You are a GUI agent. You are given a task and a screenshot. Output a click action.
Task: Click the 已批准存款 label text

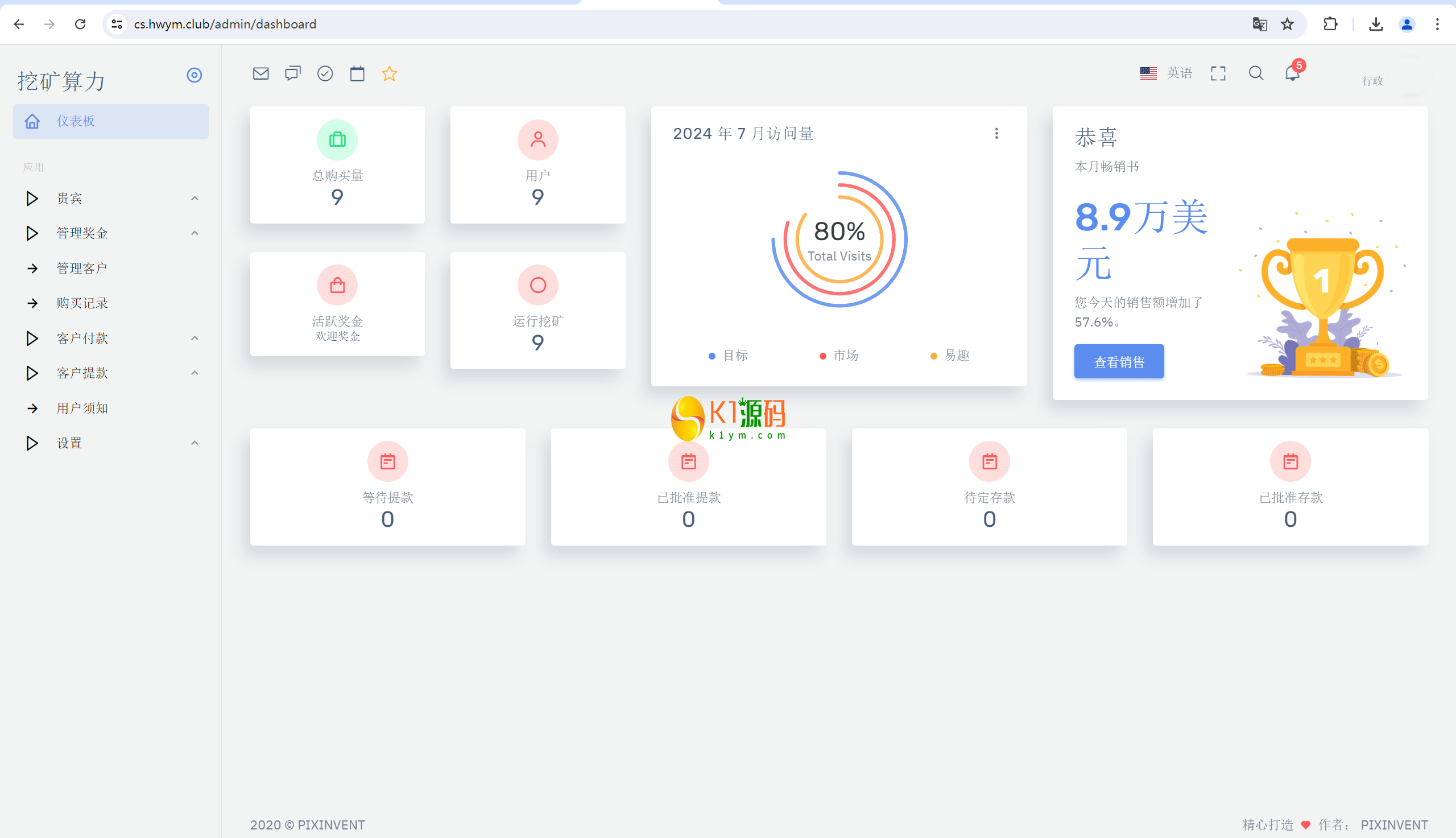pyautogui.click(x=1290, y=498)
